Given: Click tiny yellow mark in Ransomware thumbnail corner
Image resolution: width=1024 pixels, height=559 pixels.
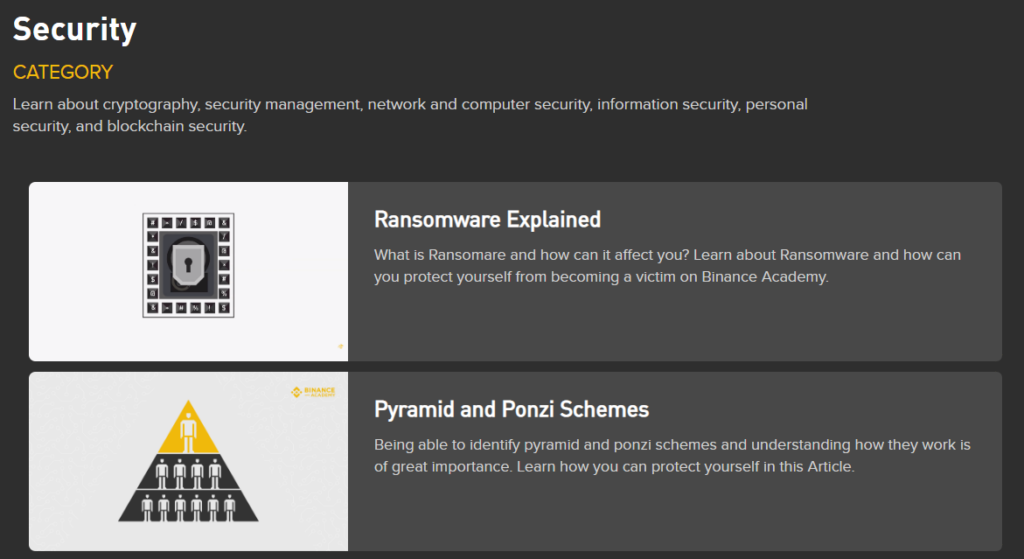Looking at the screenshot, I should 340,346.
